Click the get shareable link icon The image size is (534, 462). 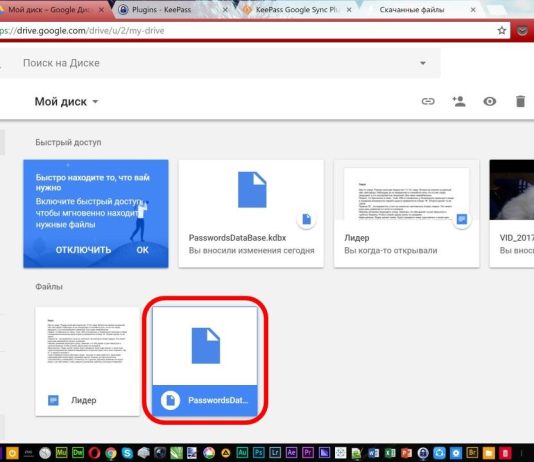pos(428,101)
